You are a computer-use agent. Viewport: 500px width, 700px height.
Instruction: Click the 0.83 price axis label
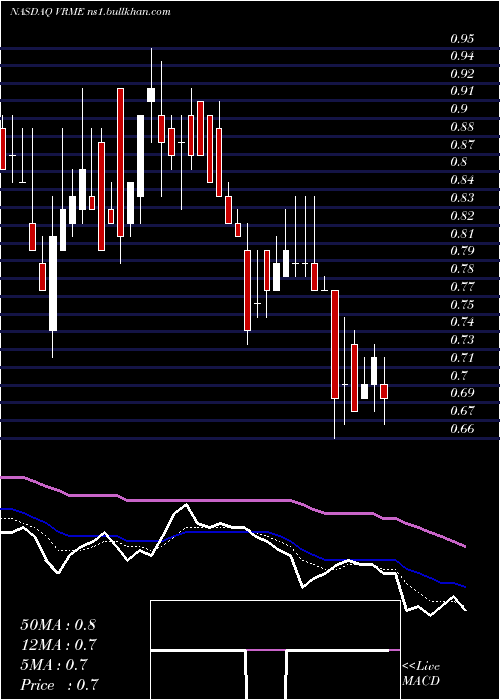click(462, 198)
